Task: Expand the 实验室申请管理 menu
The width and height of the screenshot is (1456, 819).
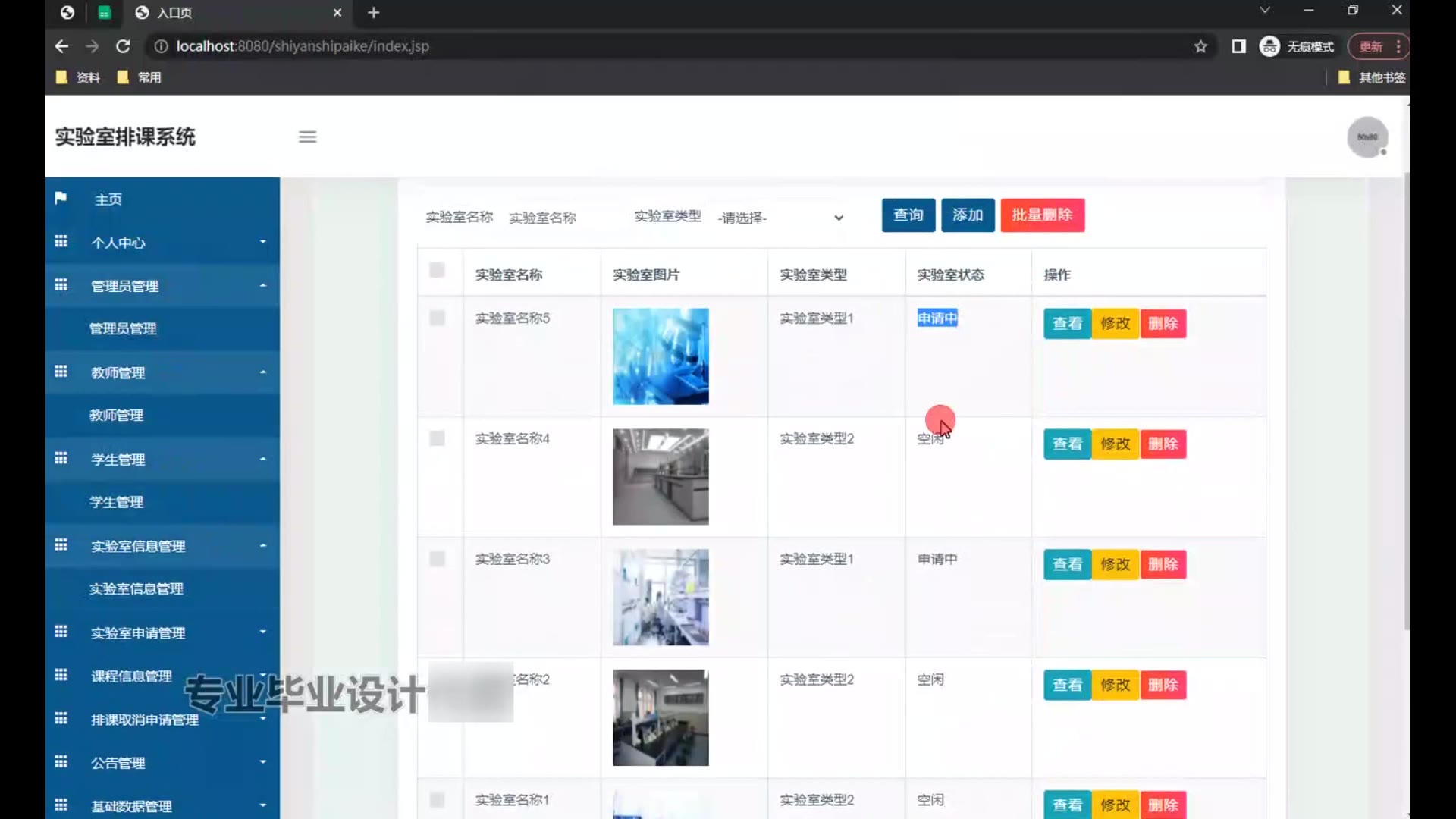Action: point(162,632)
